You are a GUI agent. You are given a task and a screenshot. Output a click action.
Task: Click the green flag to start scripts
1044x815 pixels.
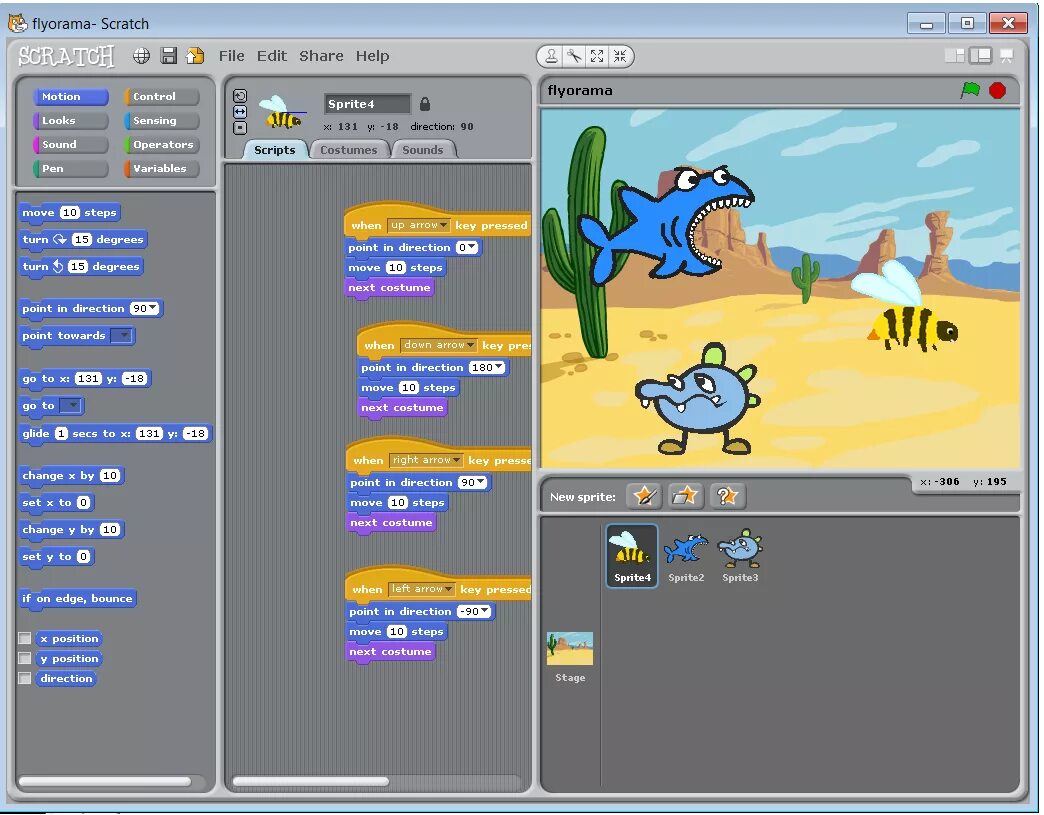[972, 89]
